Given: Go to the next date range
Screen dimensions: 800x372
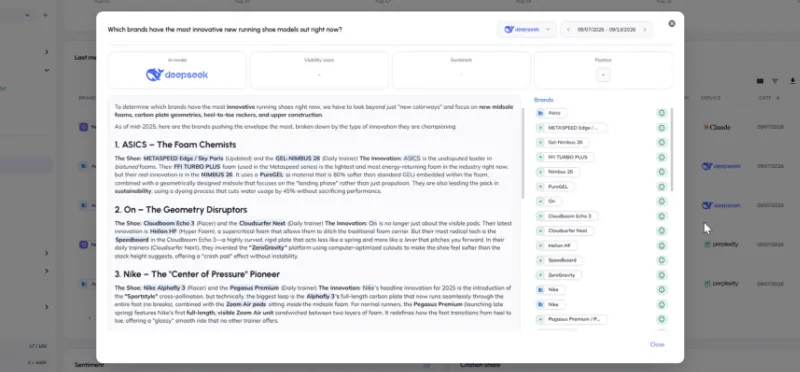Looking at the screenshot, I should pyautogui.click(x=644, y=30).
